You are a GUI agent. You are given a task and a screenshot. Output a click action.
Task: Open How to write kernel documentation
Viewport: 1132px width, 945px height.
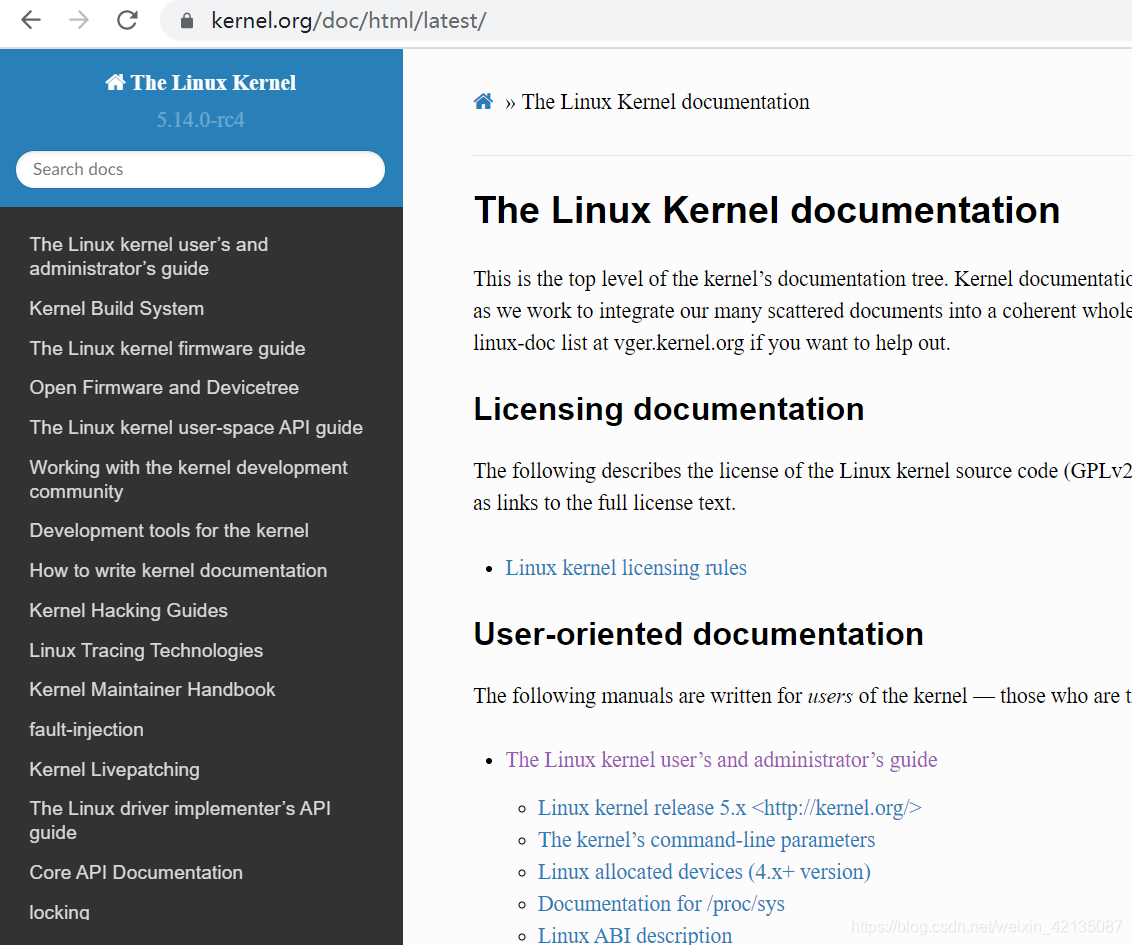point(178,570)
